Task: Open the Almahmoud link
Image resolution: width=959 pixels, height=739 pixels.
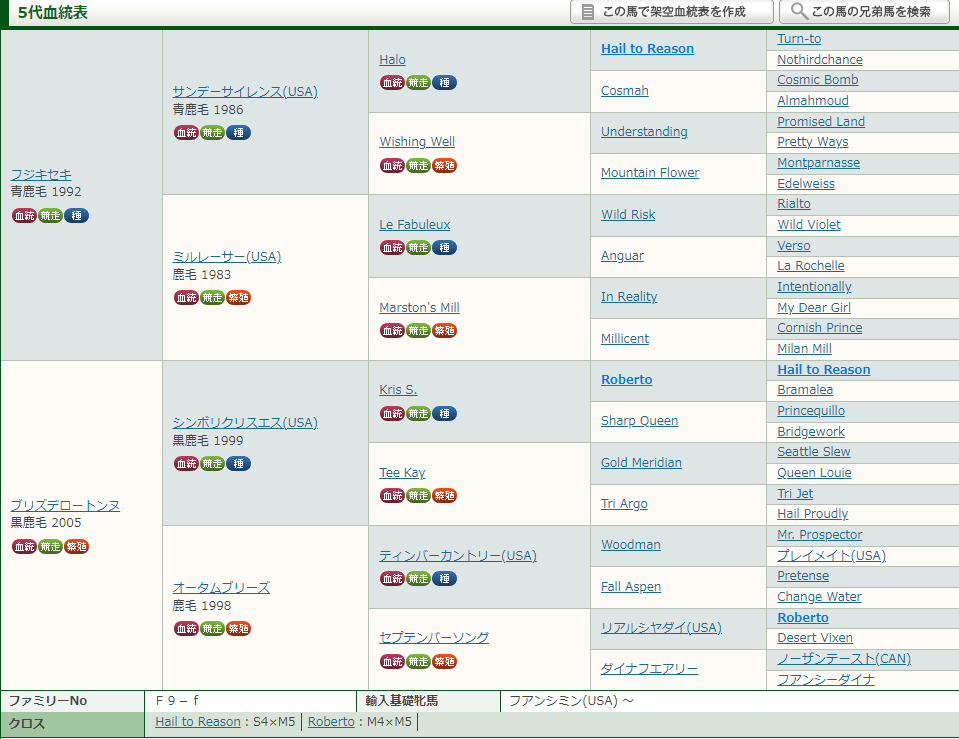Action: point(813,101)
